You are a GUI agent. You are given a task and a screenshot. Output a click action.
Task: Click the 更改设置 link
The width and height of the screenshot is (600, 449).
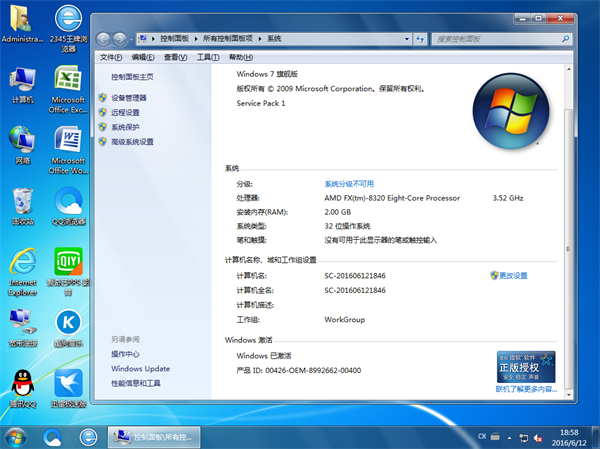point(512,275)
